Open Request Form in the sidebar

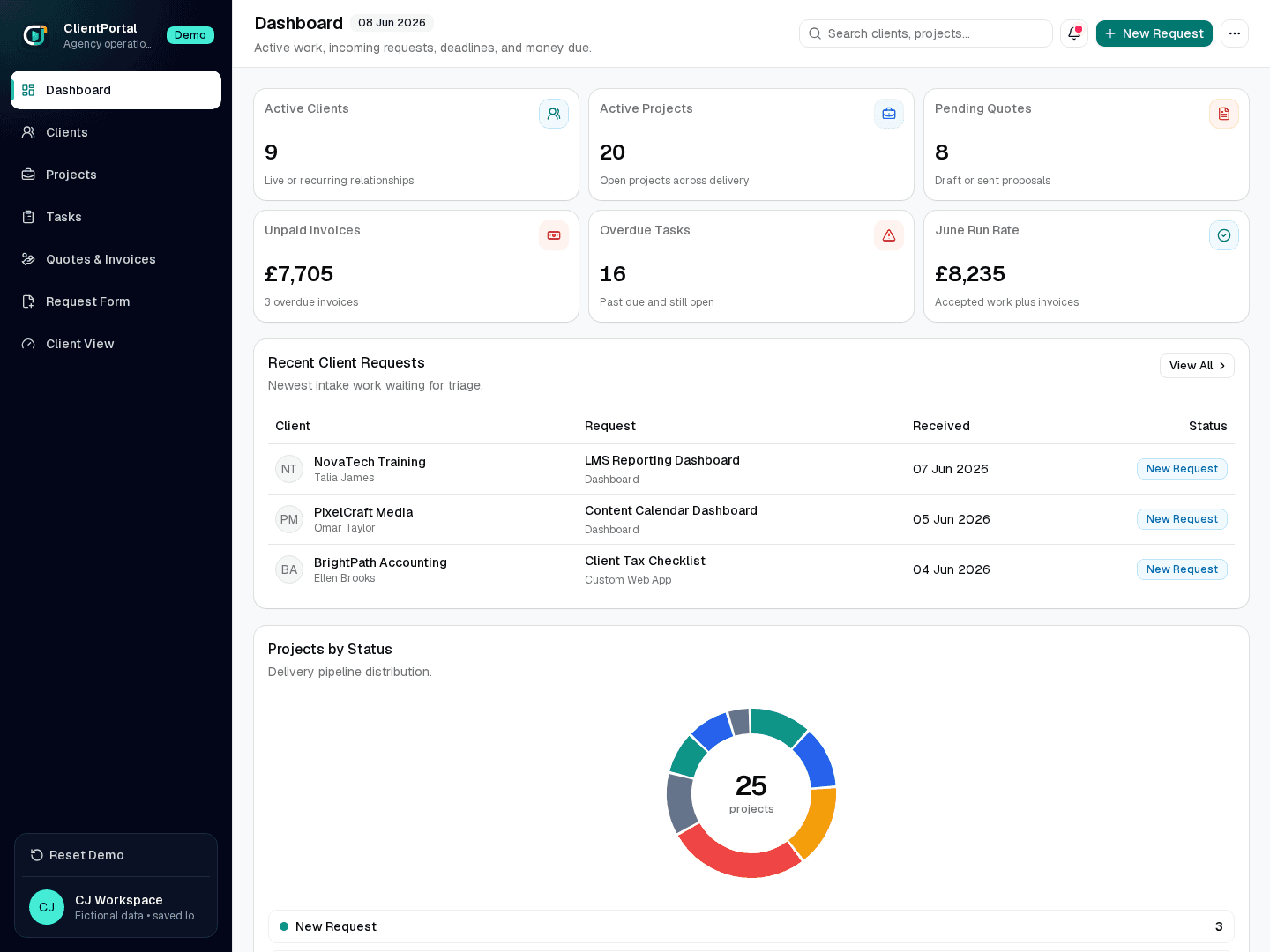116,301
